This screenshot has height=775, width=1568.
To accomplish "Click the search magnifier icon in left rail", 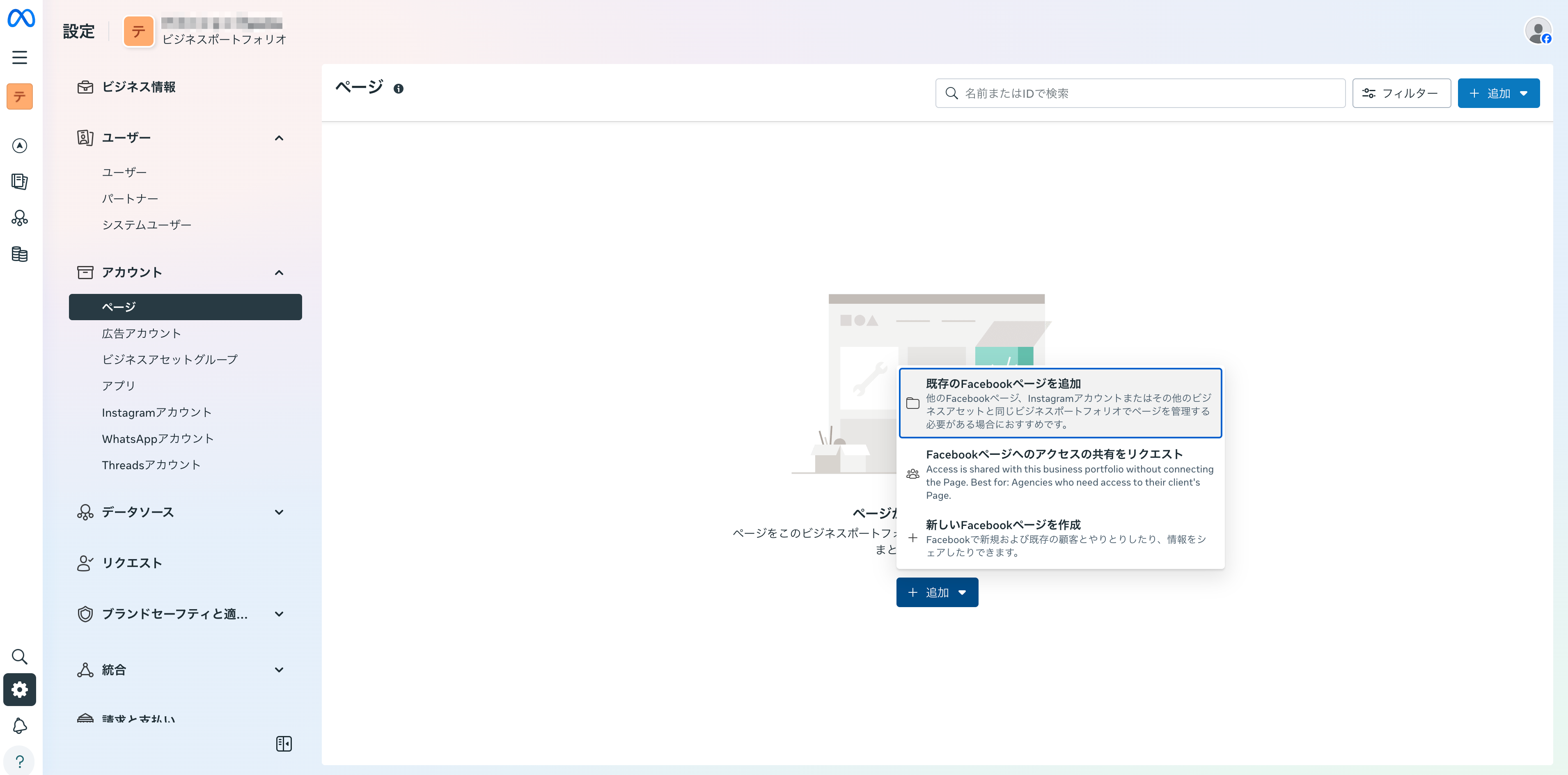I will (19, 656).
